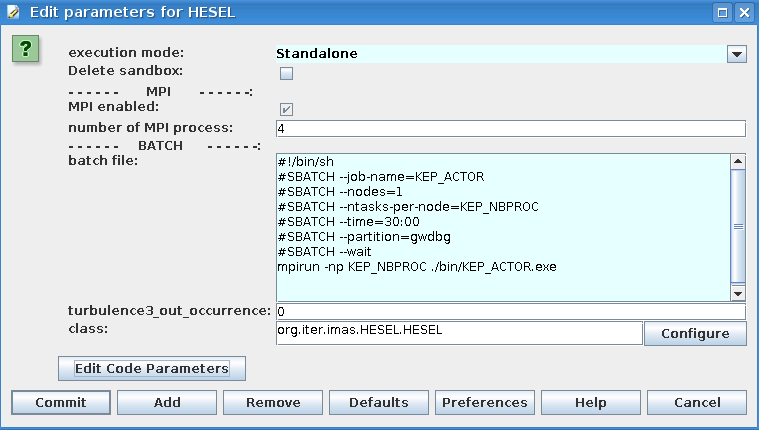Maximize the Edit parameters window
Screen dimensions: 759x430
tap(722, 12)
